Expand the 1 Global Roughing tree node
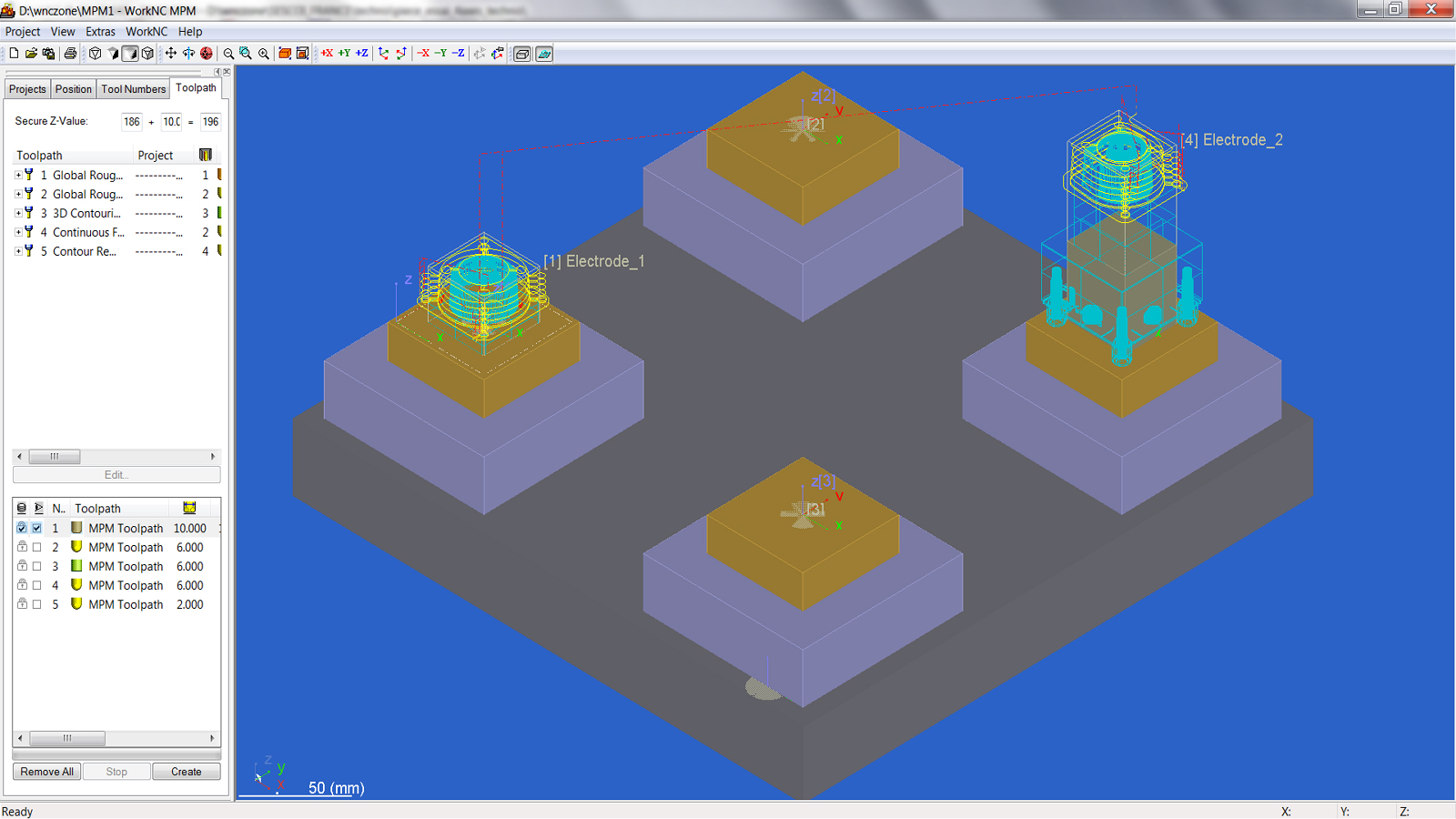Viewport: 1456px width, 819px height. tap(18, 175)
